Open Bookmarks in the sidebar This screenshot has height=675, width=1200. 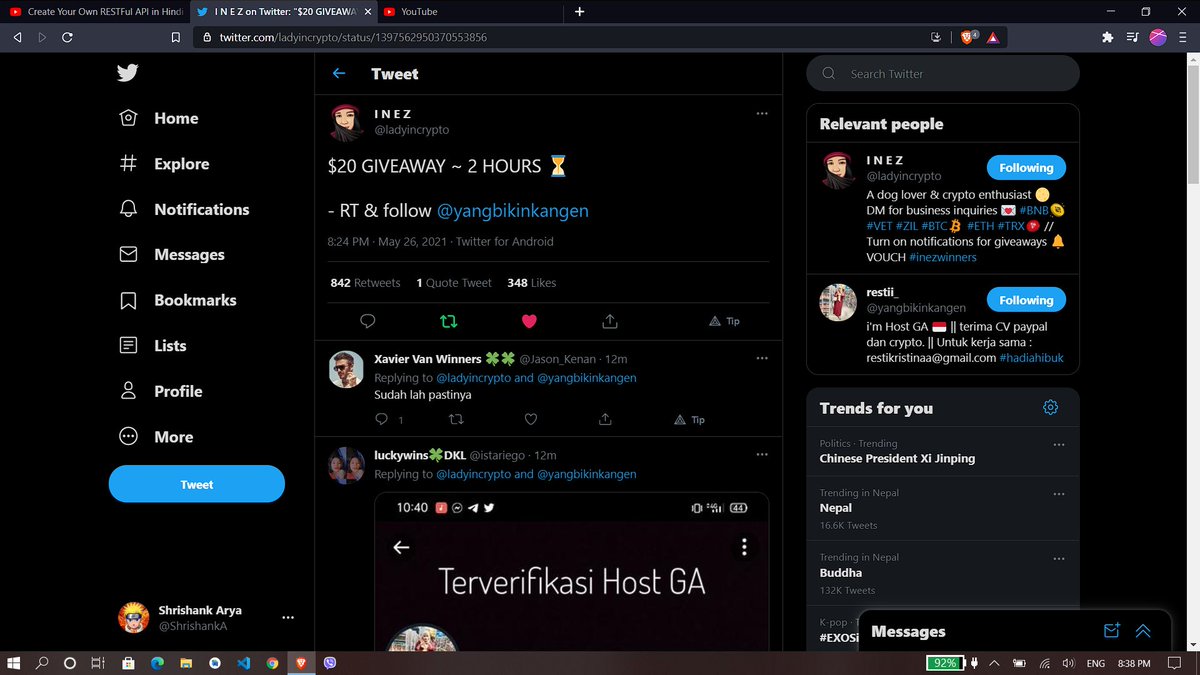click(178, 300)
